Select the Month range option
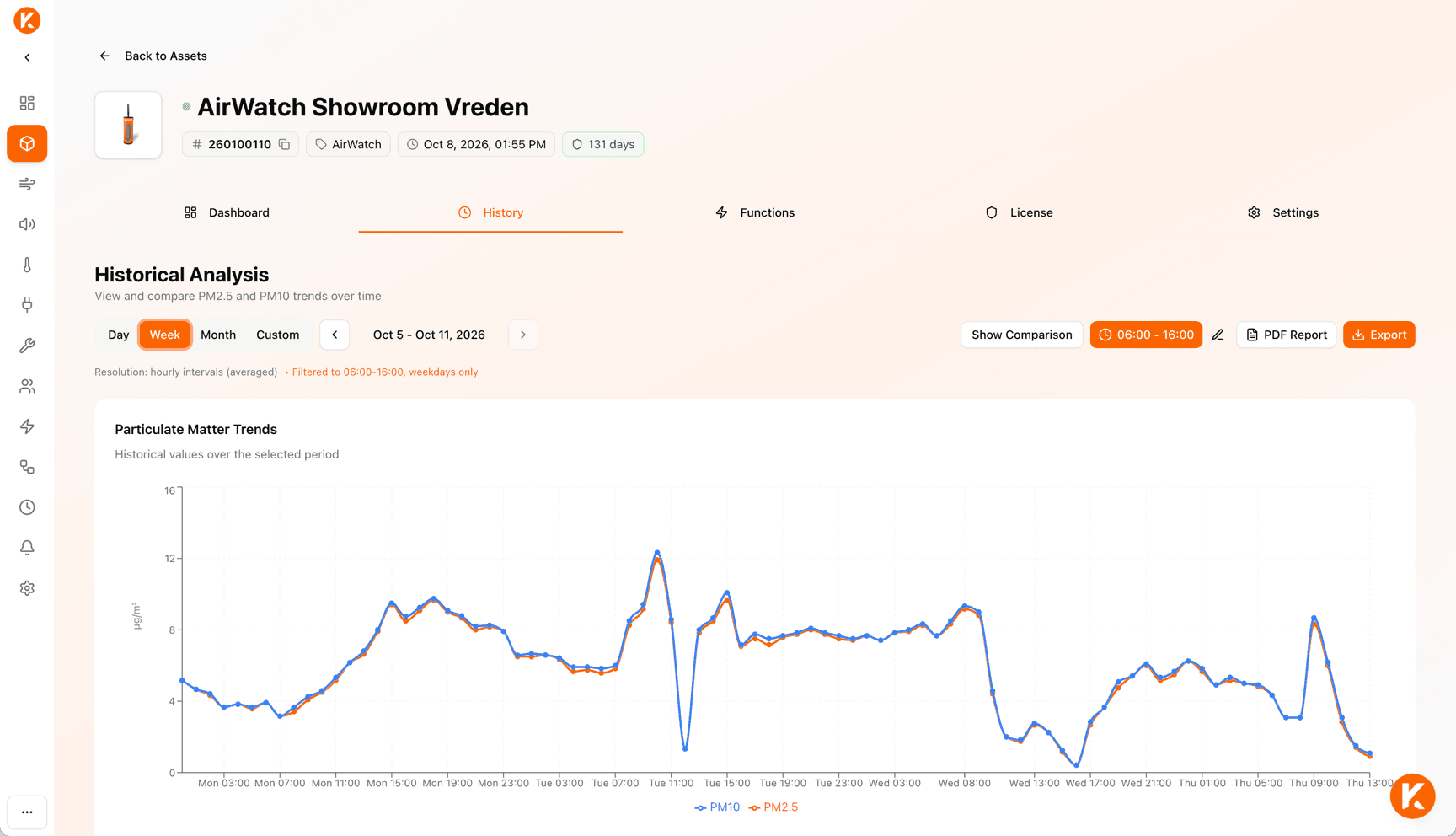The width and height of the screenshot is (1456, 836). (x=218, y=335)
